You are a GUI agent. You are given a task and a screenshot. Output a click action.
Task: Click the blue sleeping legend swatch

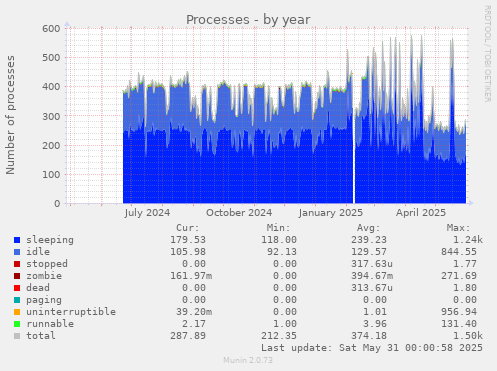pyautogui.click(x=17, y=240)
